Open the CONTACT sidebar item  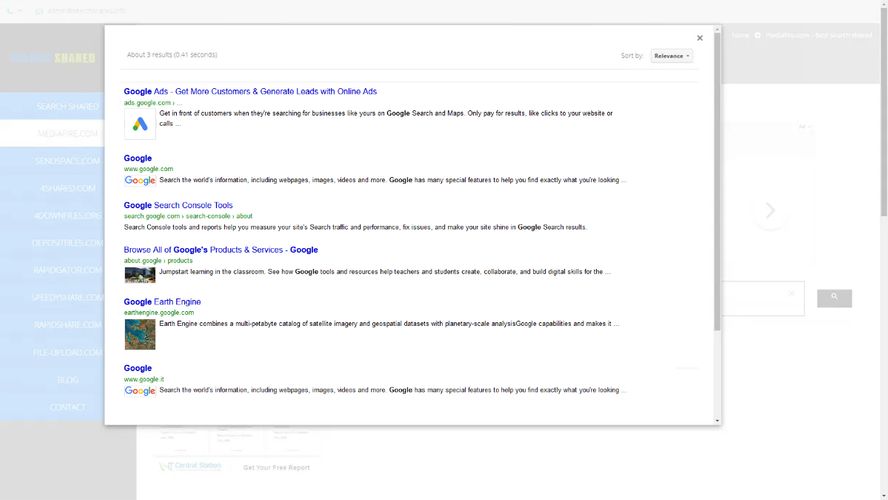[68, 407]
